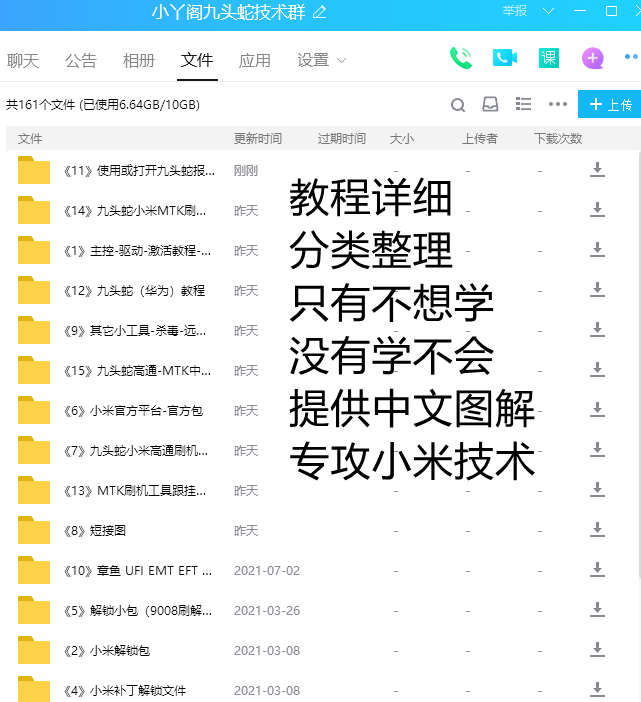Open folder 《11》 使用或打开九头蛇报
Image resolution: width=641 pixels, height=702 pixels.
[139, 171]
